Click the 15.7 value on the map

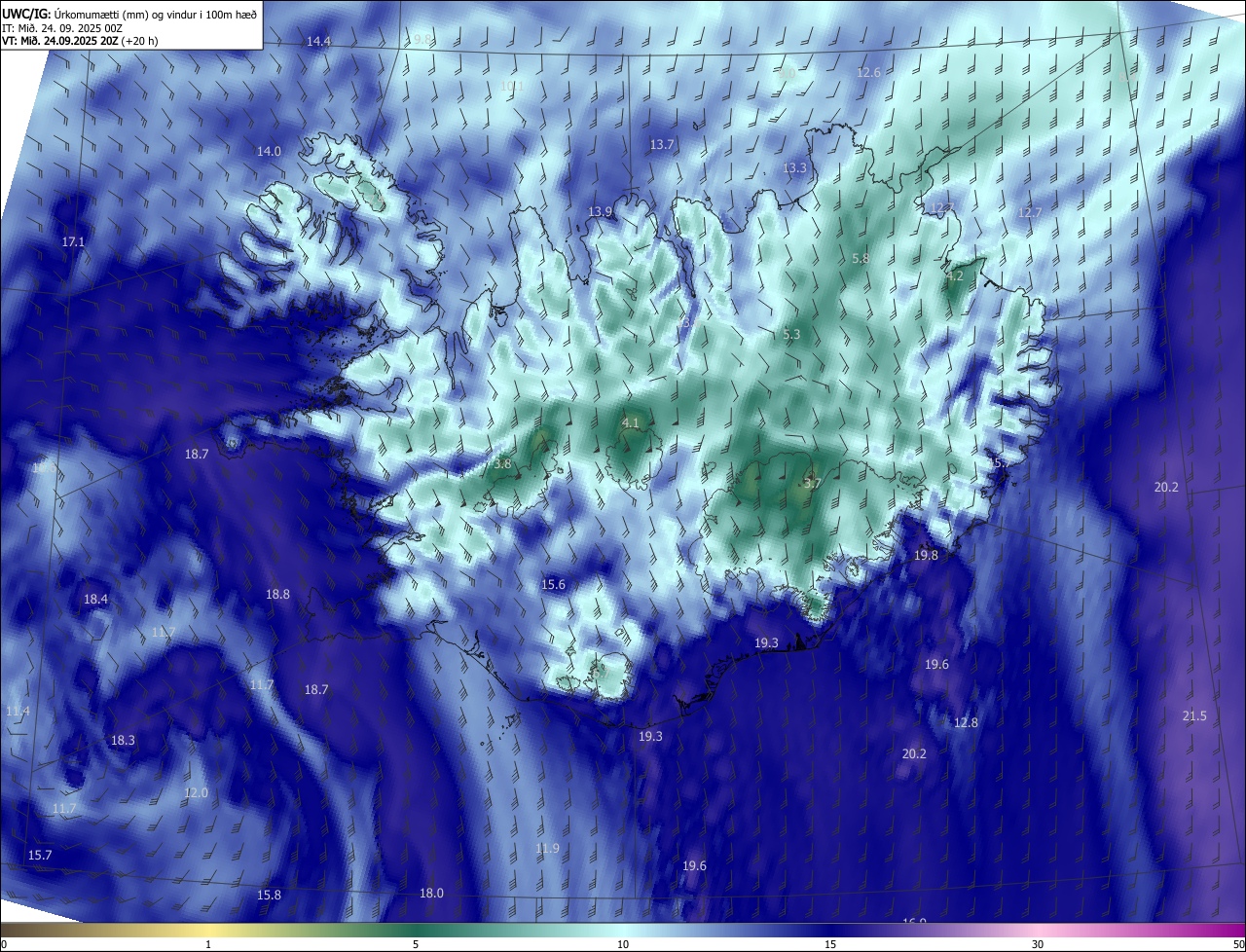pyautogui.click(x=40, y=855)
